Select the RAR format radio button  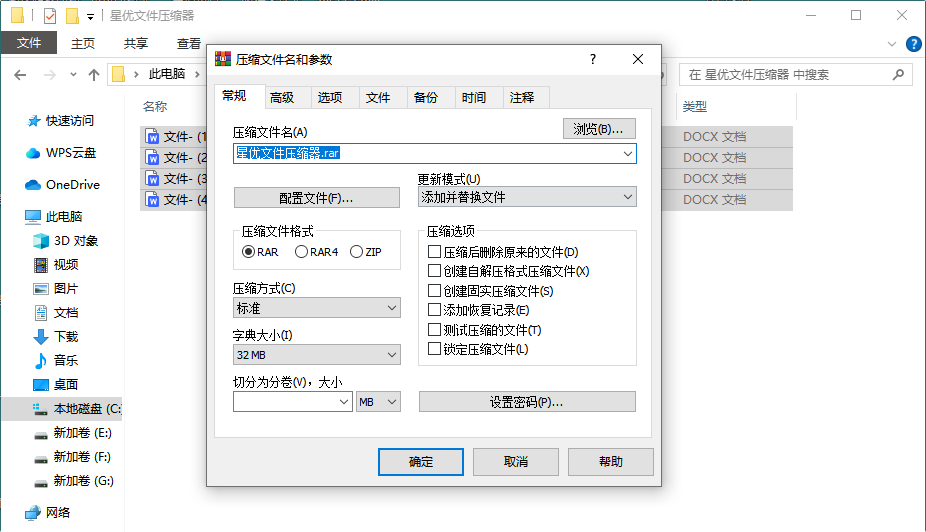[249, 252]
